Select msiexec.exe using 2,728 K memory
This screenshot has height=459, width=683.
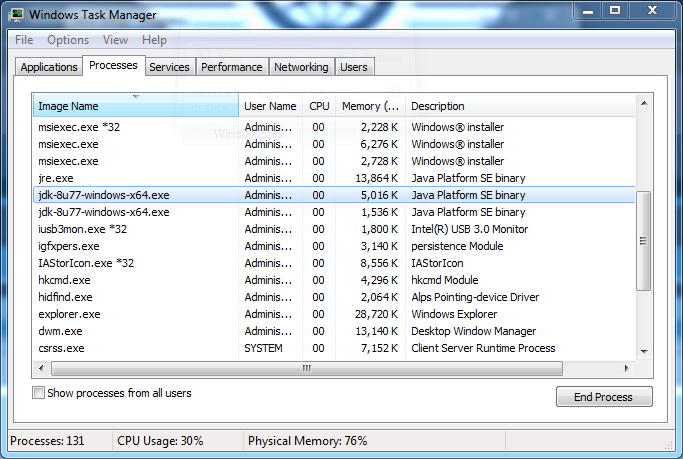click(334, 161)
